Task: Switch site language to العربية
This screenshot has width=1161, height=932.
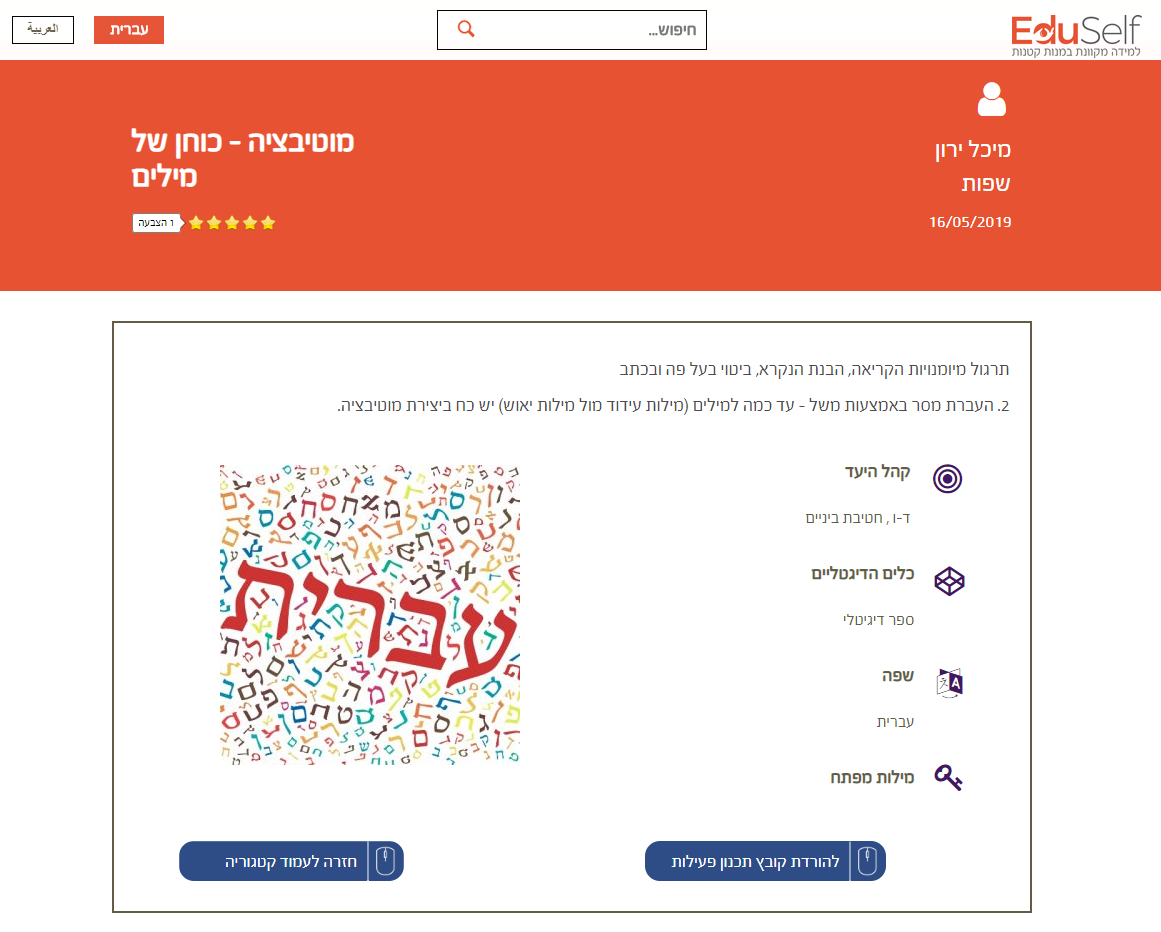Action: (42, 30)
